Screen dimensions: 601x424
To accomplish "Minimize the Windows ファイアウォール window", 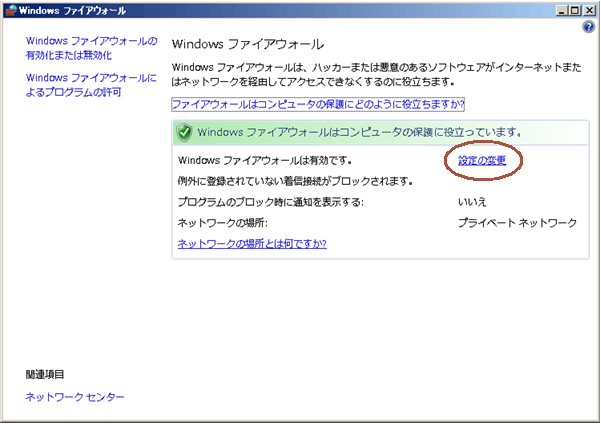I will (x=562, y=10).
